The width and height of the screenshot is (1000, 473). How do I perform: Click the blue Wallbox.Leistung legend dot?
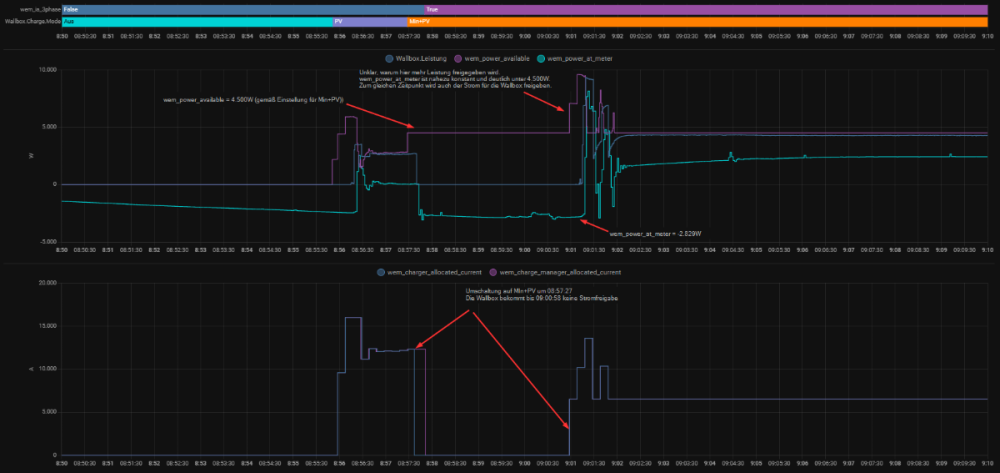point(389,58)
